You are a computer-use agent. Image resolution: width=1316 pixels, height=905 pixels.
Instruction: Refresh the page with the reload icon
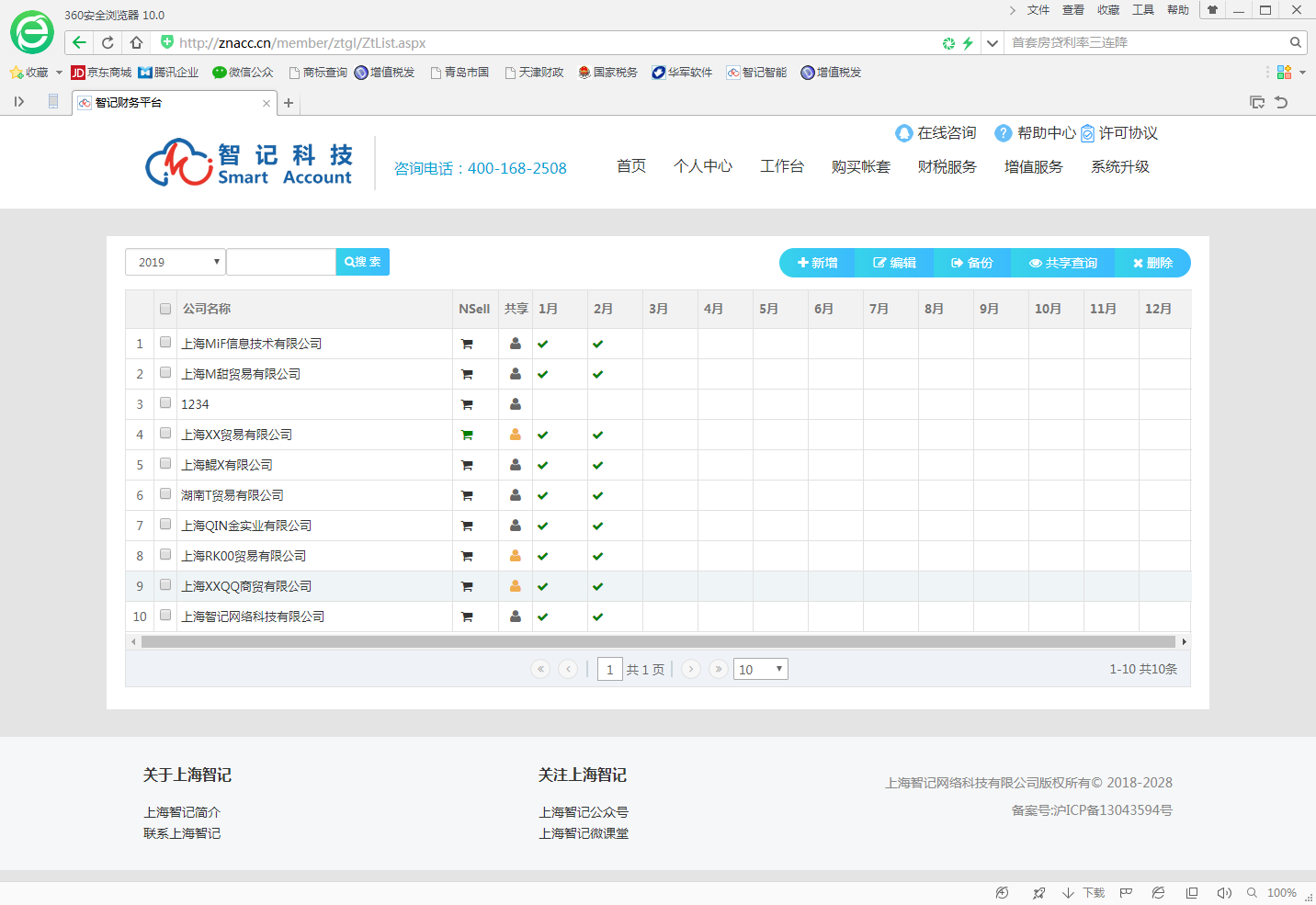click(x=108, y=42)
